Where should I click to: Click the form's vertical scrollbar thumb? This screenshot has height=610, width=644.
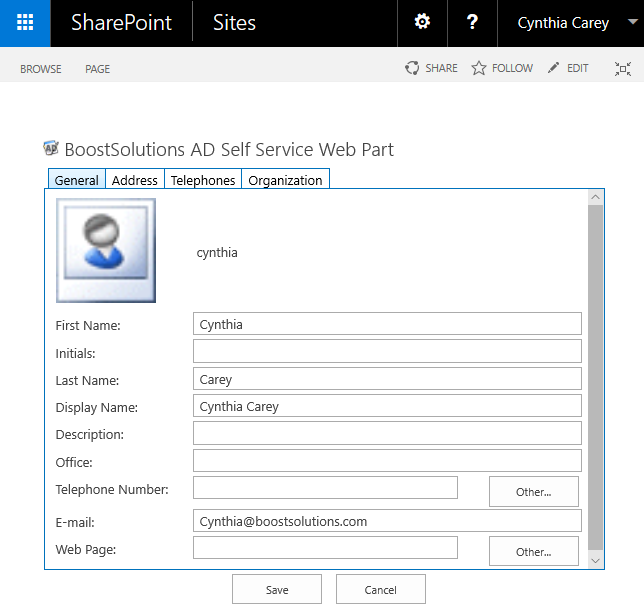pos(596,377)
